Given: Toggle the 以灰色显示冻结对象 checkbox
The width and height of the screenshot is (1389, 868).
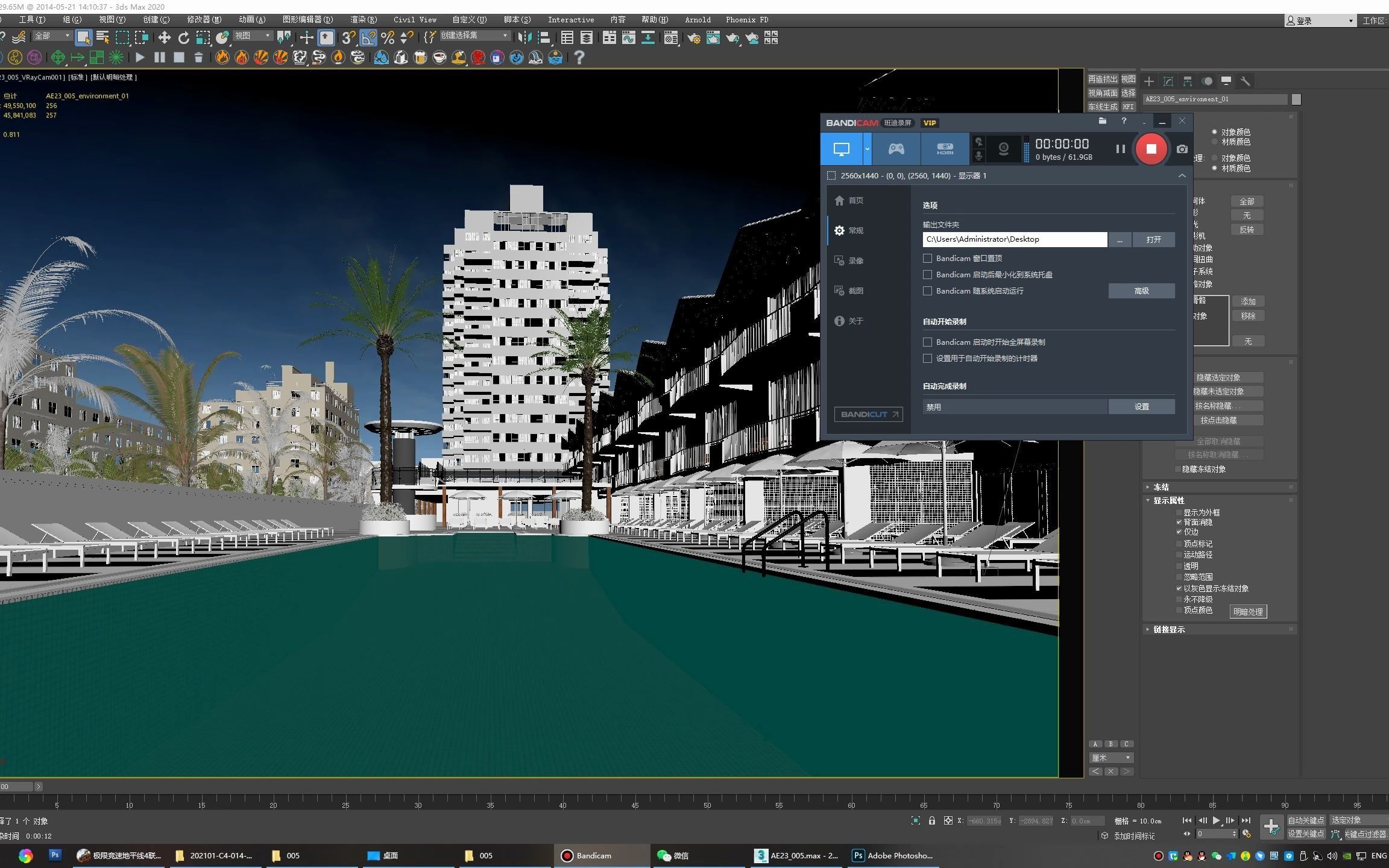Looking at the screenshot, I should click(1179, 588).
